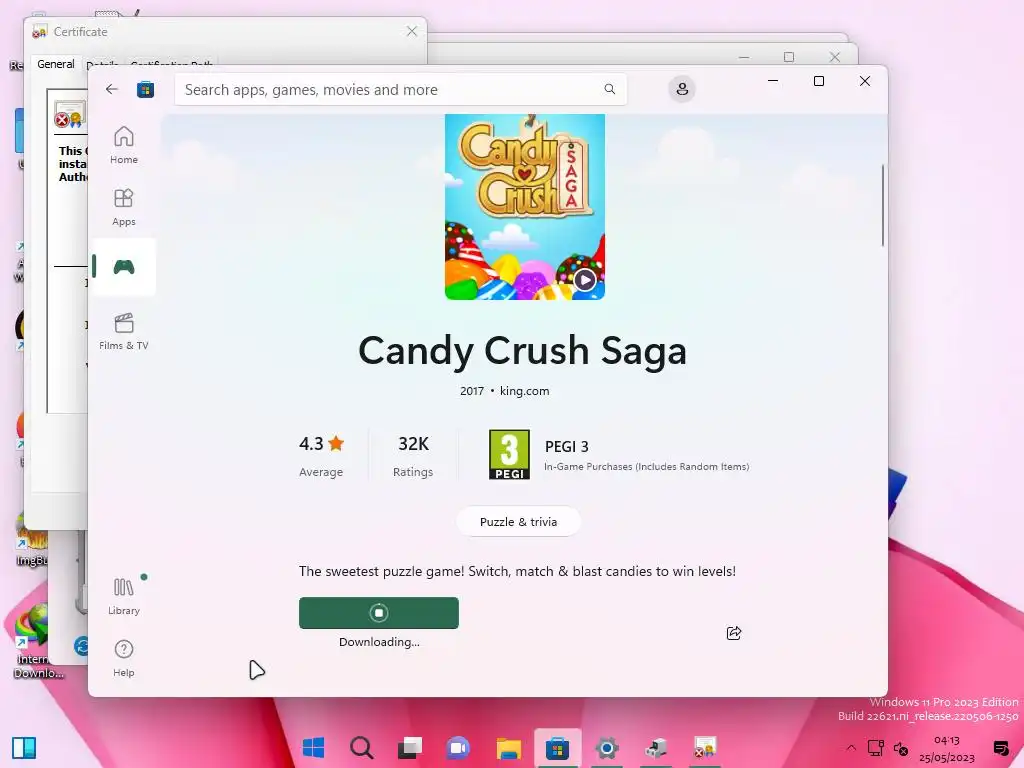Viewport: 1024px width, 768px height.
Task: Open the network status tray icon
Action: click(876, 748)
